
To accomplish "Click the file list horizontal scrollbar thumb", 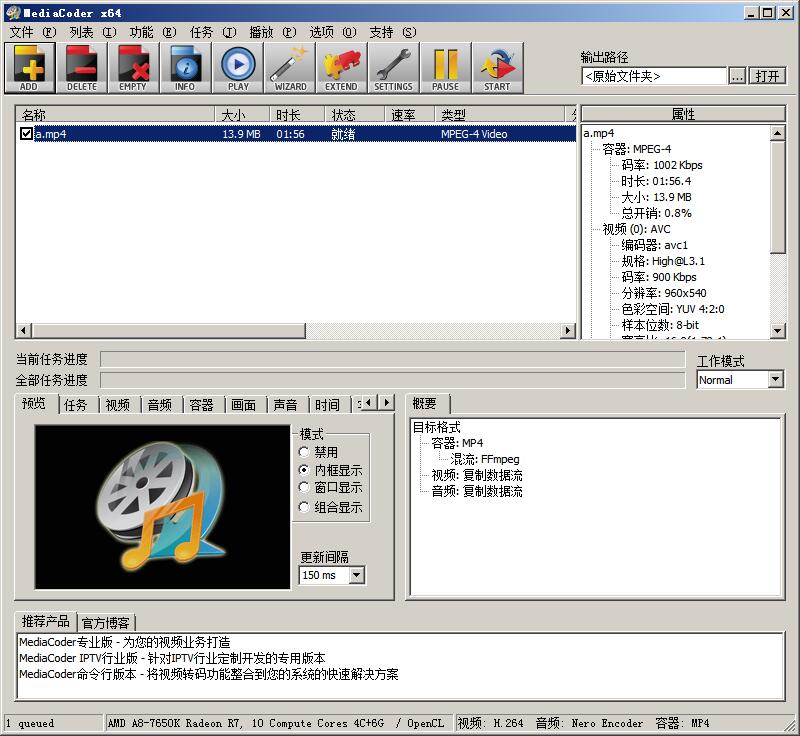I will (169, 331).
